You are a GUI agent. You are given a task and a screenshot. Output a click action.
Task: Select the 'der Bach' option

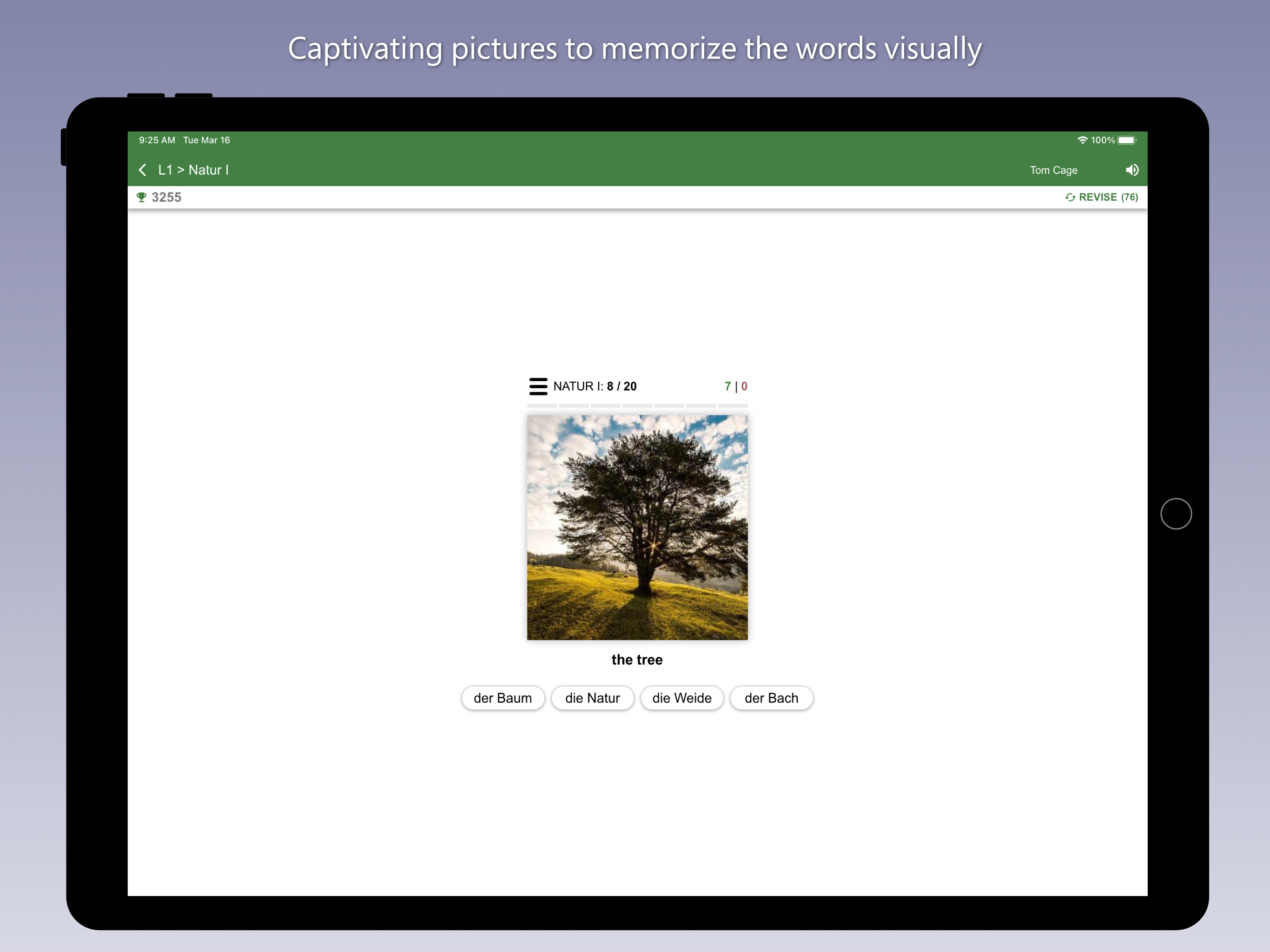[x=771, y=698]
